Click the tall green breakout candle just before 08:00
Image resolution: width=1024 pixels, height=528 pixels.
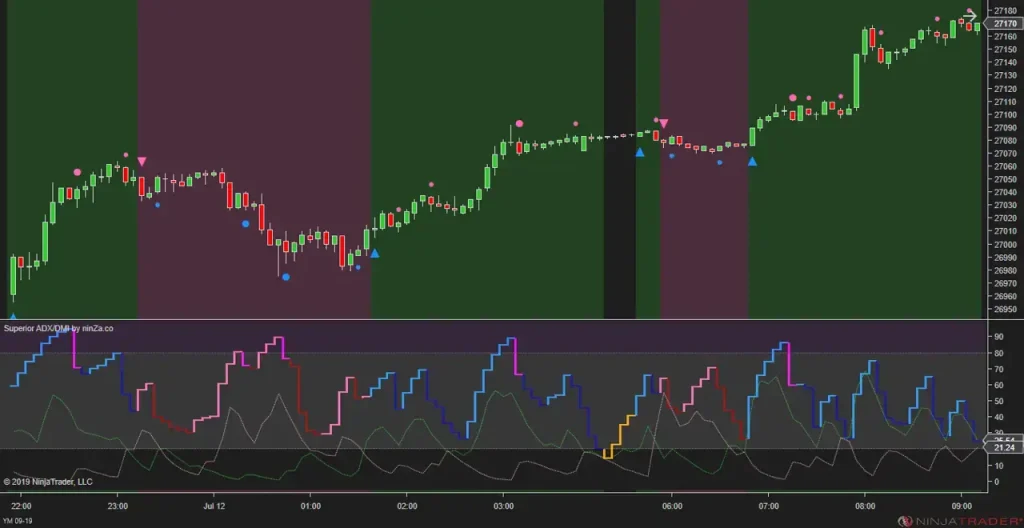(x=856, y=81)
